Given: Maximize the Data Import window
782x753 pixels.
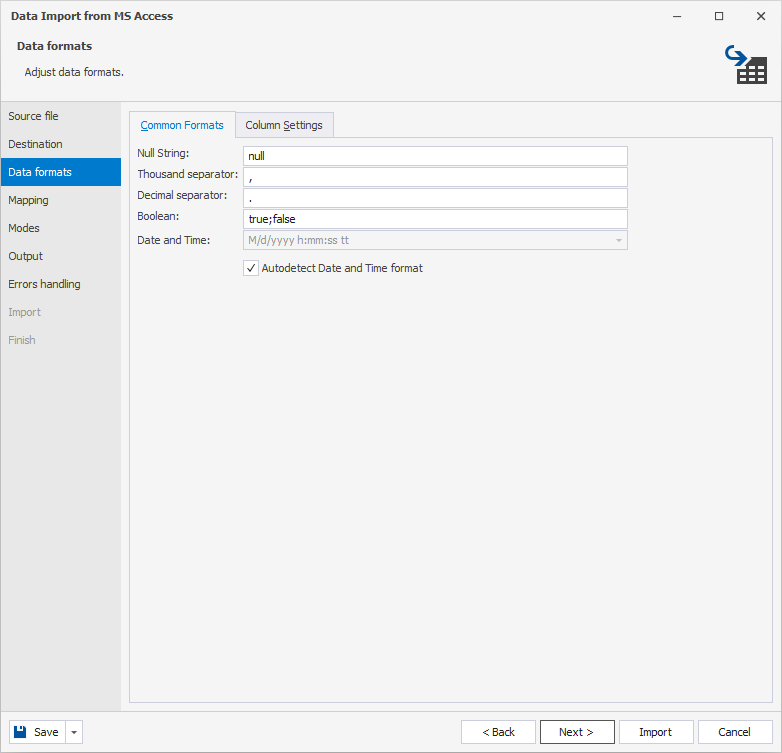Looking at the screenshot, I should click(x=719, y=16).
